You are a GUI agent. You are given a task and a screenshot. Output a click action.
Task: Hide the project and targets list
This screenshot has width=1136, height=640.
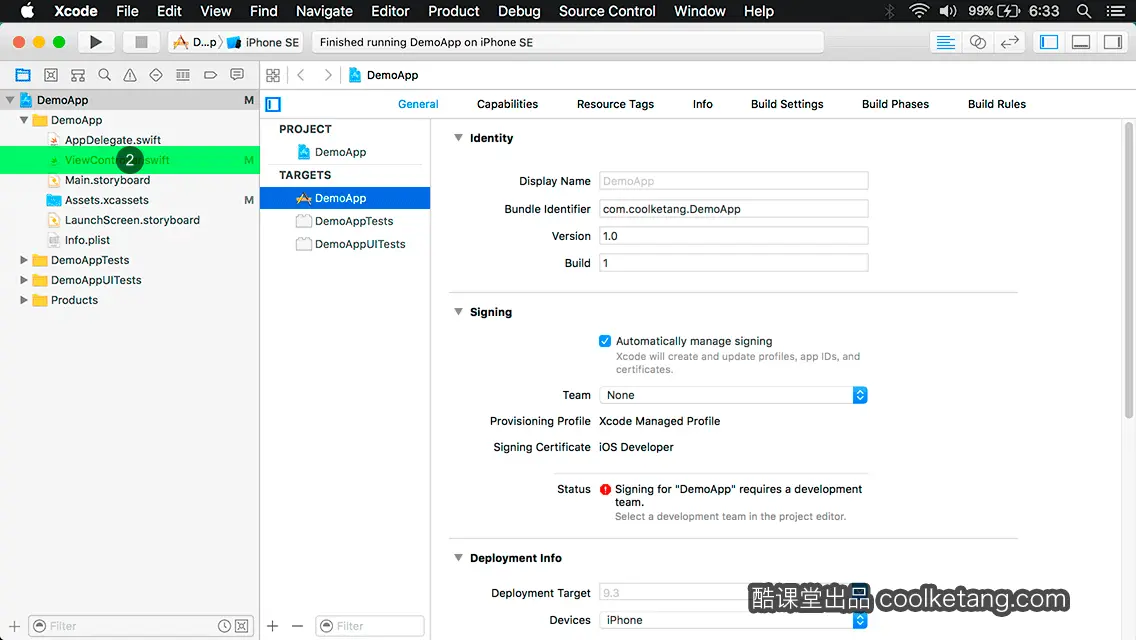[273, 104]
